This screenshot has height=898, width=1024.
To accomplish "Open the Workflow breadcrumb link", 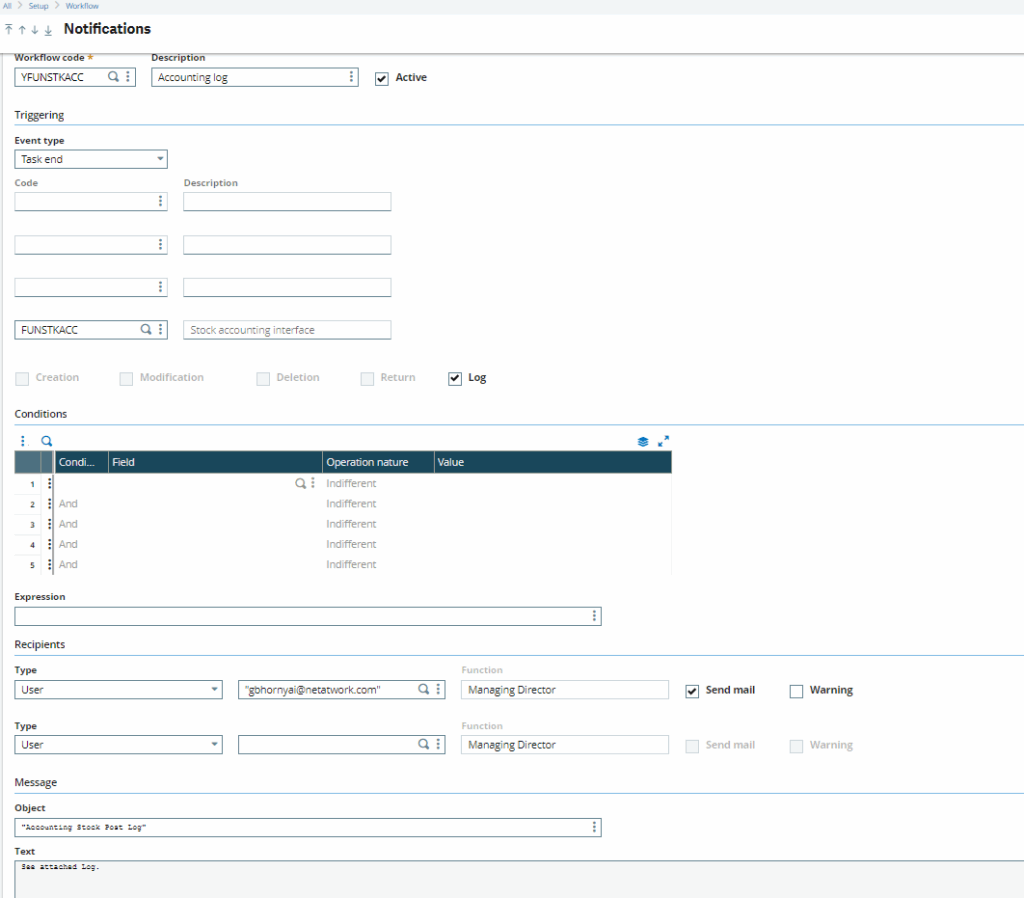I will point(81,6).
